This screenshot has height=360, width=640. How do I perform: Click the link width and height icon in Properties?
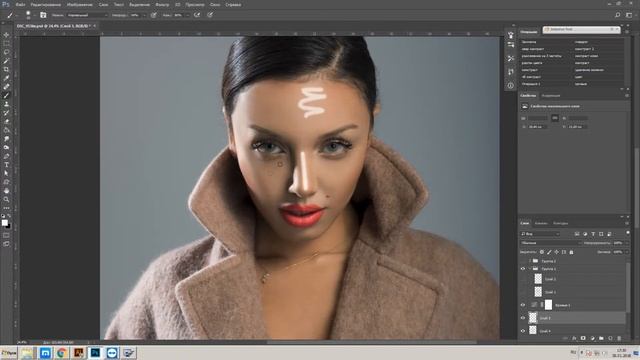[555, 118]
